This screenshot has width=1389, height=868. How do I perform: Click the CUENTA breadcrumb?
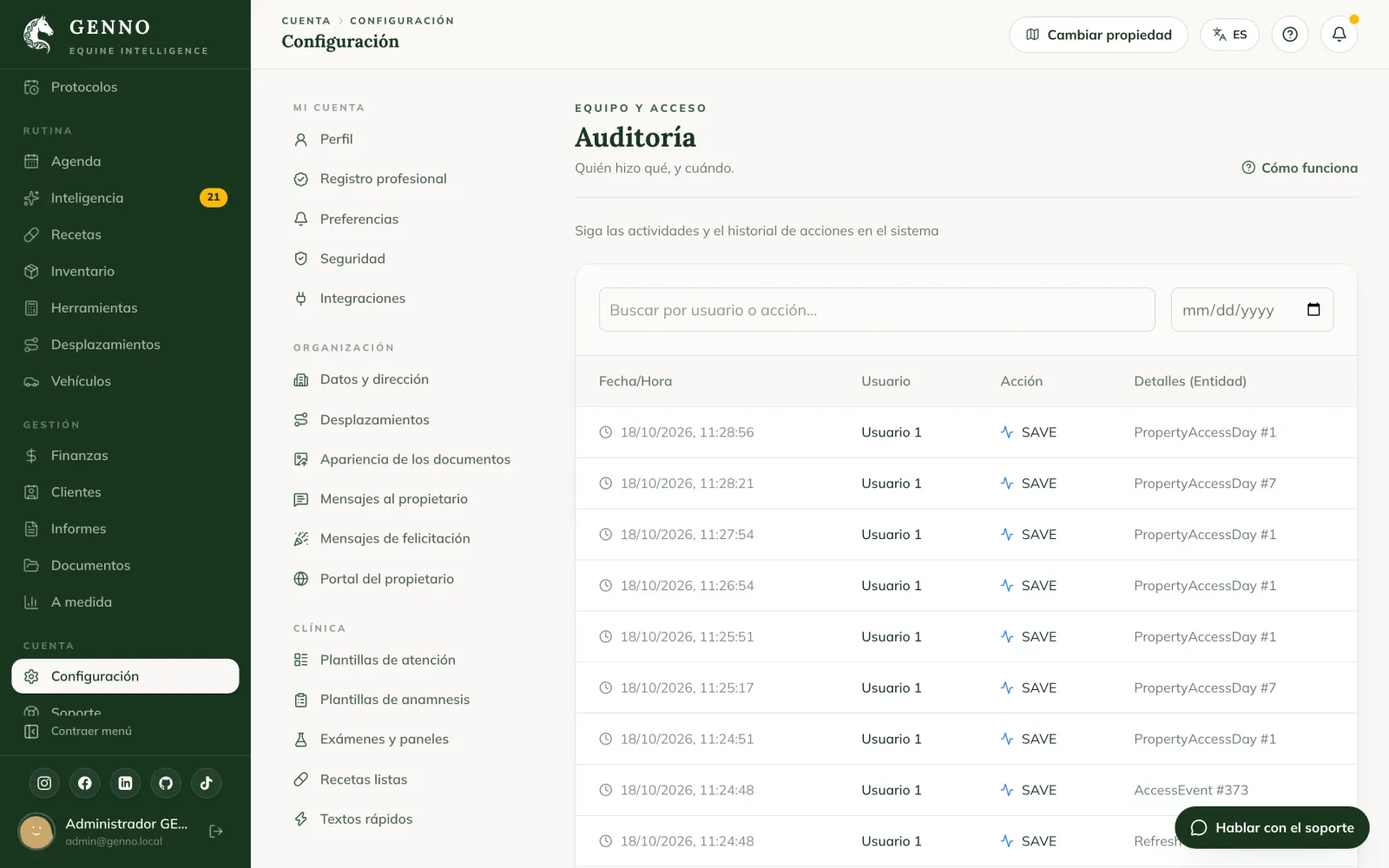tap(306, 21)
